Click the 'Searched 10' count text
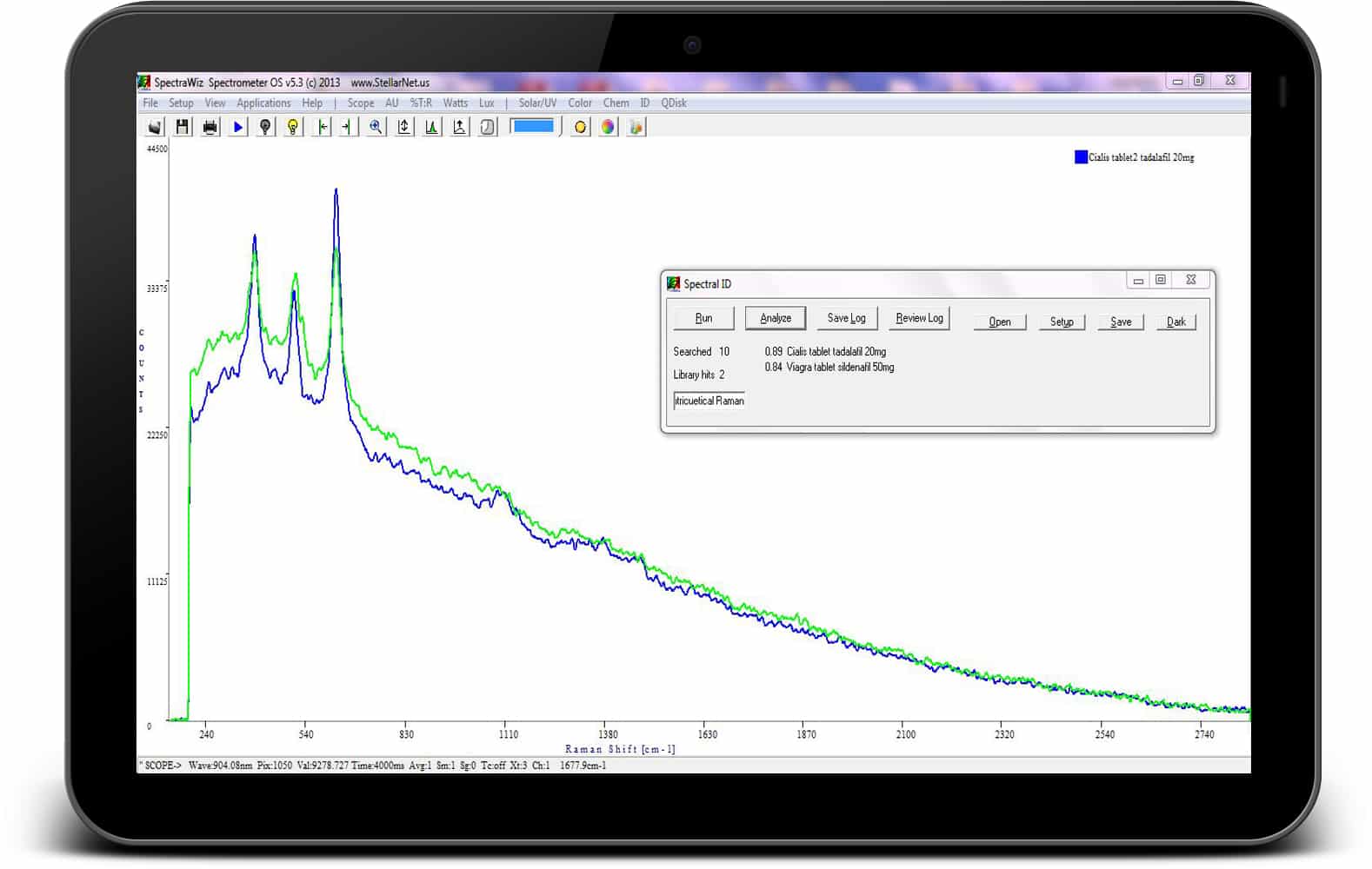Image resolution: width=1372 pixels, height=869 pixels. 702,352
